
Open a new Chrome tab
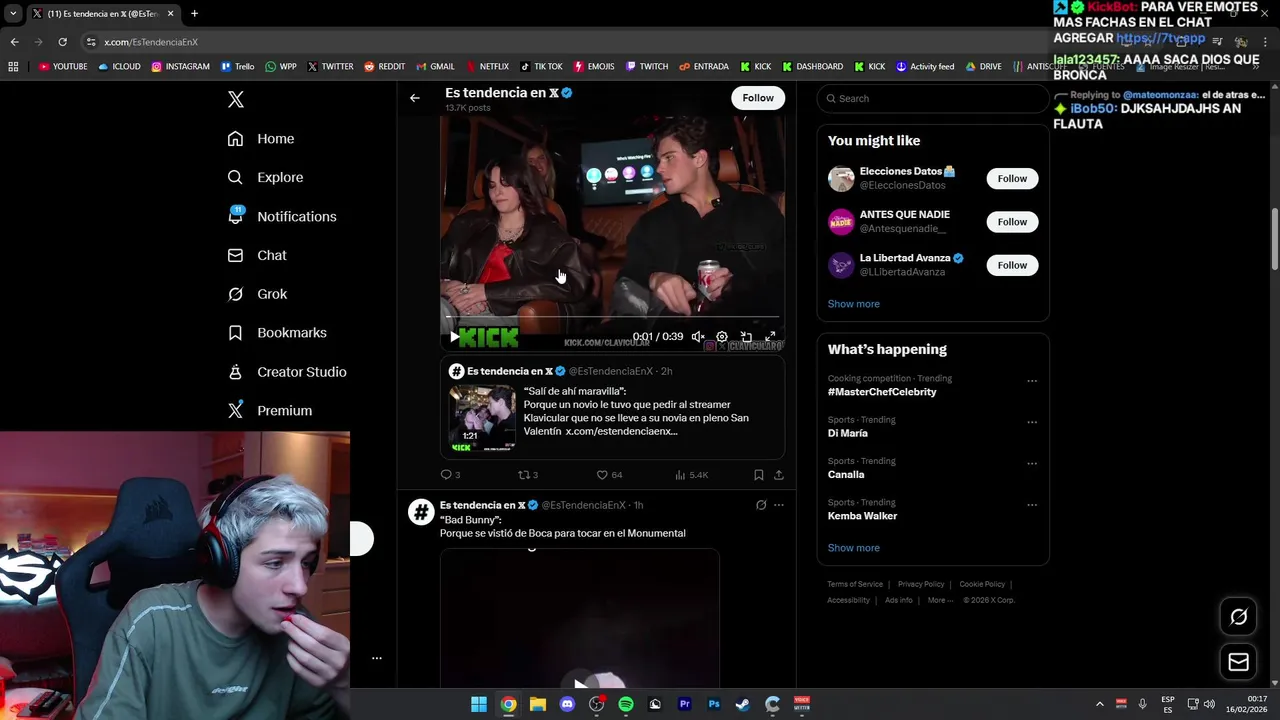(x=194, y=14)
